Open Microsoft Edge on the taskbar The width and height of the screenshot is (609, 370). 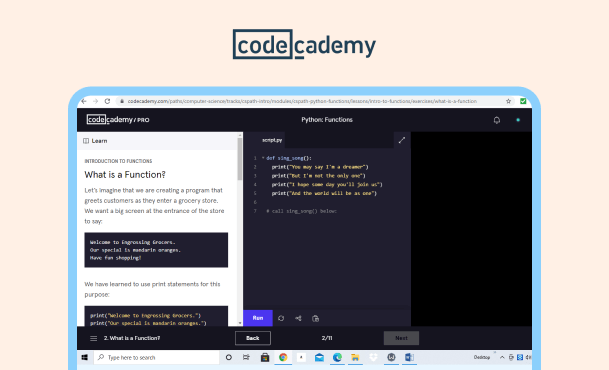click(x=337, y=357)
